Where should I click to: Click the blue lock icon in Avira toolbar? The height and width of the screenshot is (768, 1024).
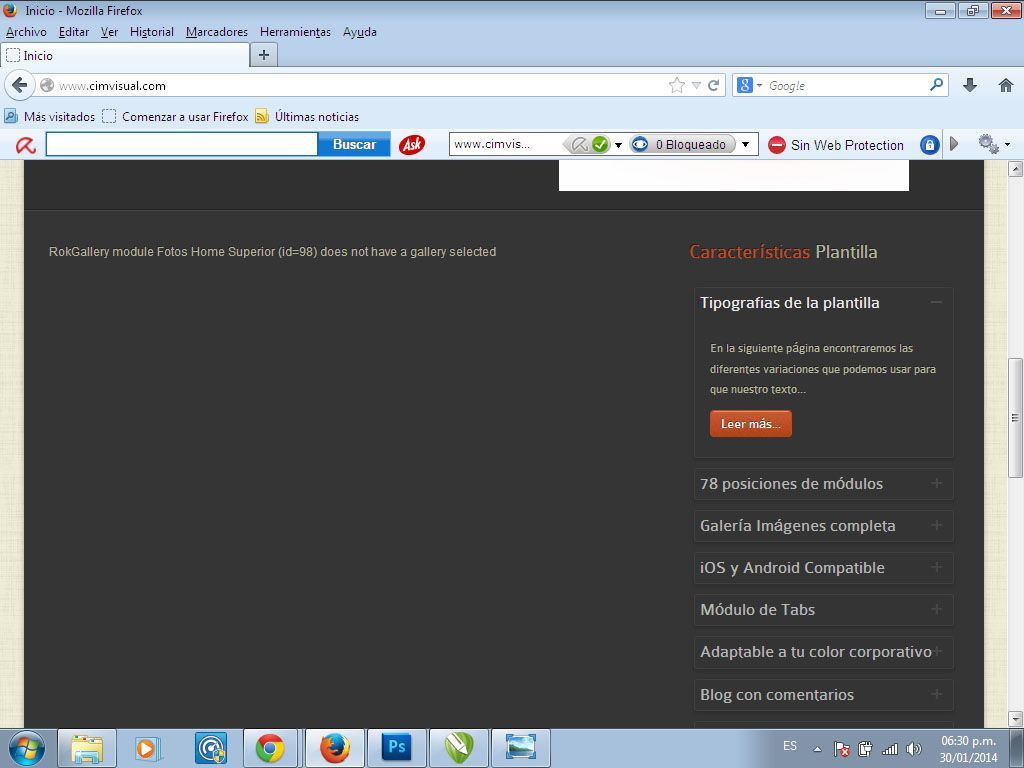929,145
